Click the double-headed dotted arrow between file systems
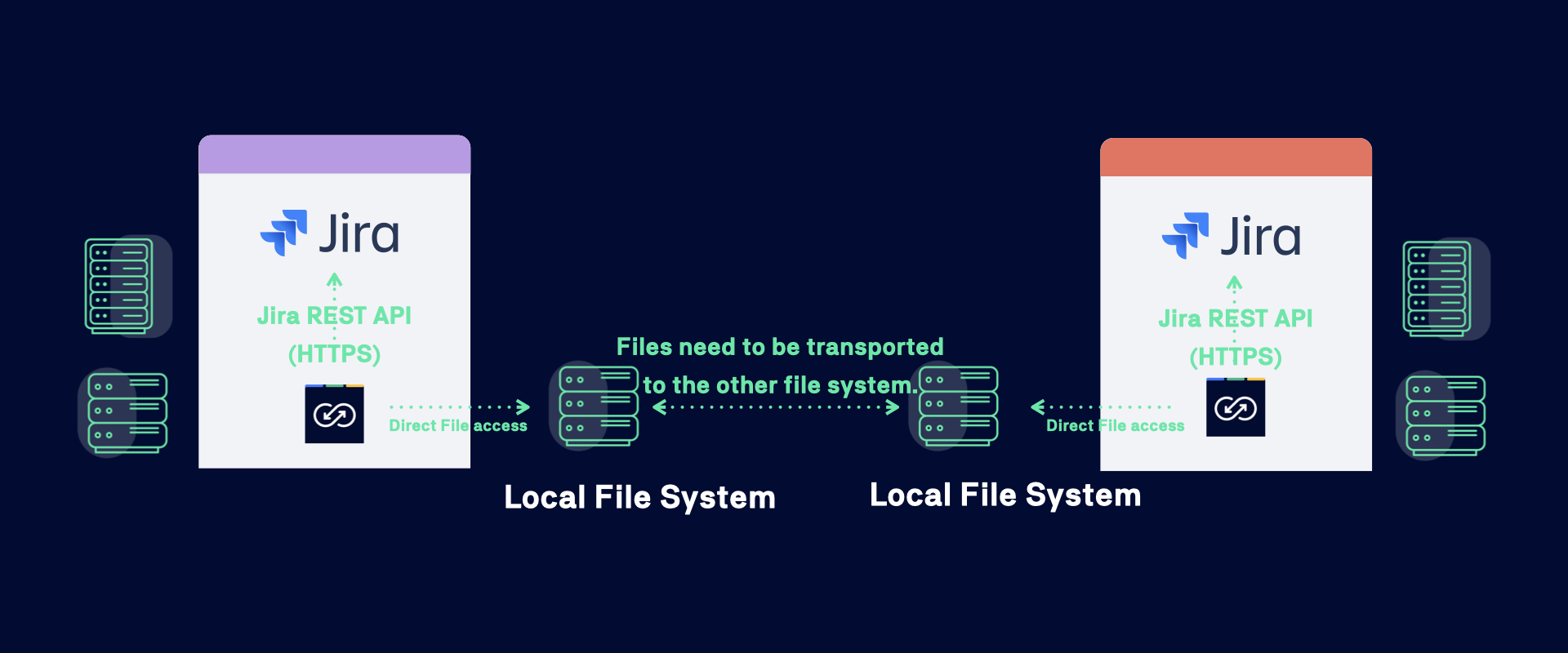 click(776, 407)
